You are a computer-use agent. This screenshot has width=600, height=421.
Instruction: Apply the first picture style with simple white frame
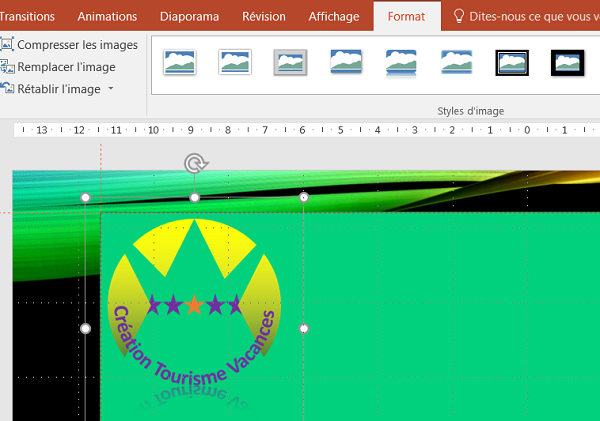(179, 62)
